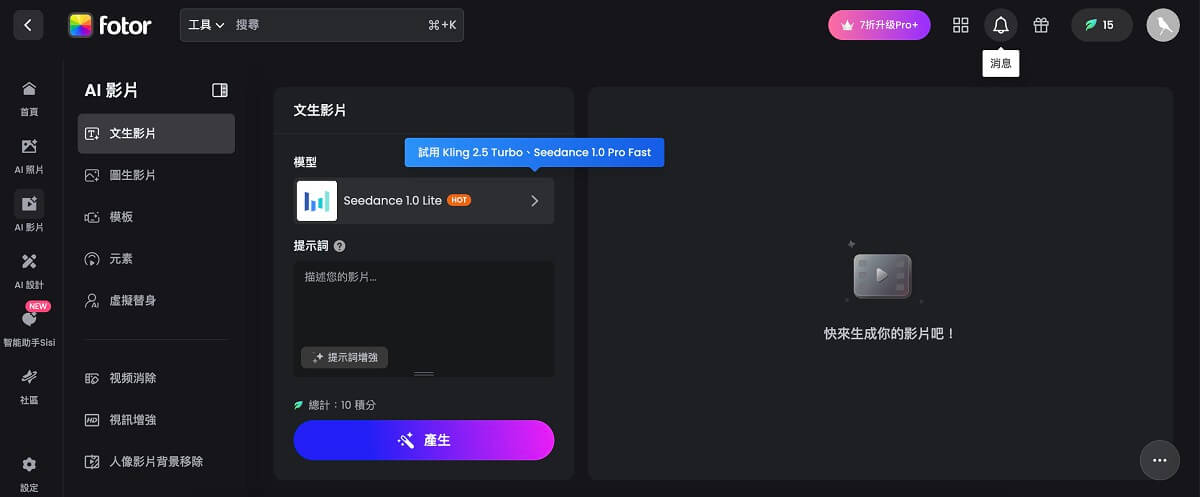Image resolution: width=1200 pixels, height=497 pixels.
Task: Open the notifications bell icon
Action: pos(1001,25)
